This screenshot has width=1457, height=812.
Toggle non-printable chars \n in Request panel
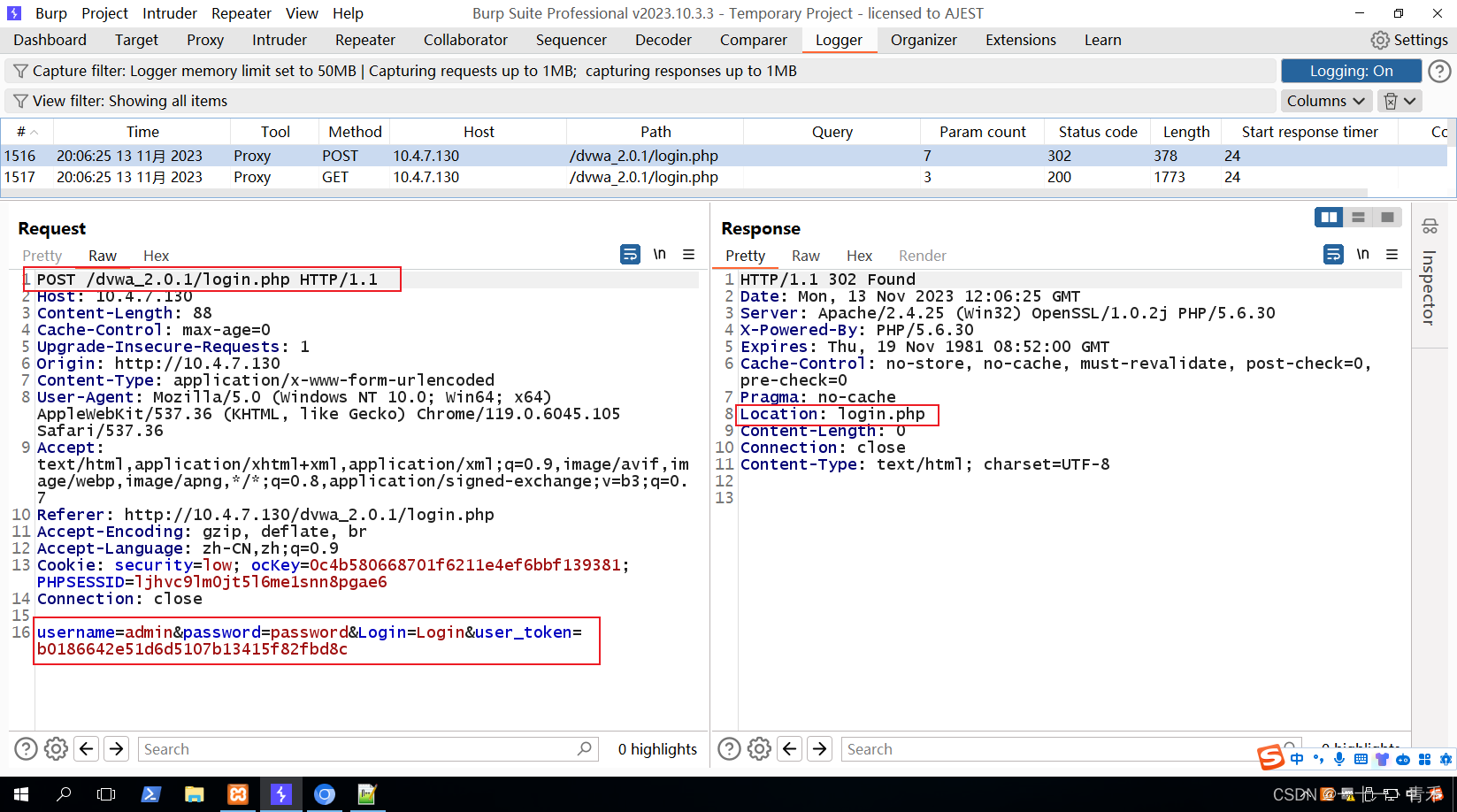659,255
